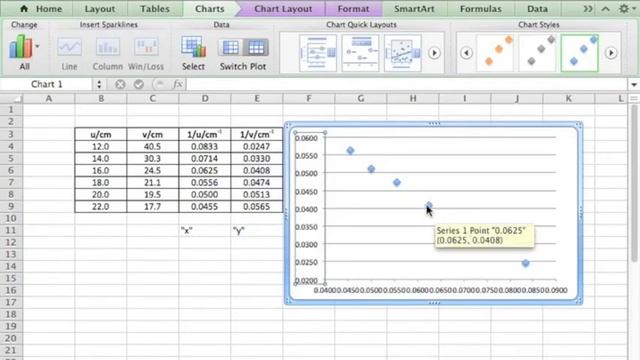This screenshot has width=640, height=360.
Task: Click cell containing 0.0833
Action: 204,146
